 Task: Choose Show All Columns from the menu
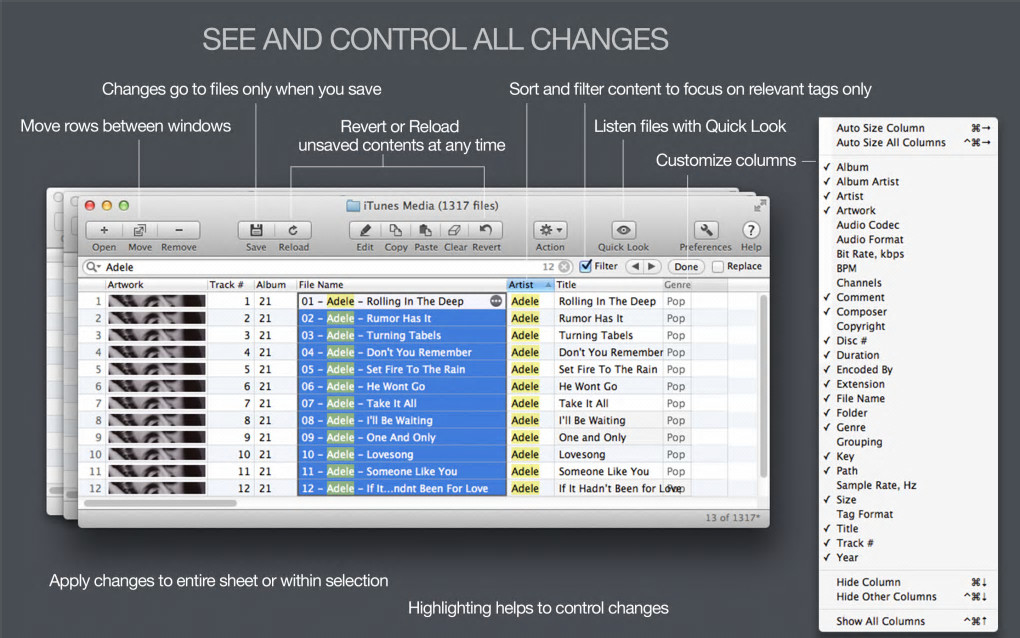880,621
